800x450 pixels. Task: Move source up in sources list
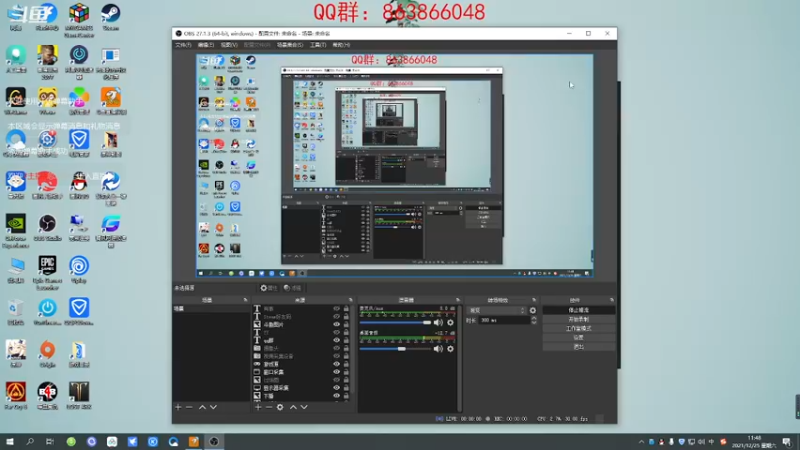point(293,407)
